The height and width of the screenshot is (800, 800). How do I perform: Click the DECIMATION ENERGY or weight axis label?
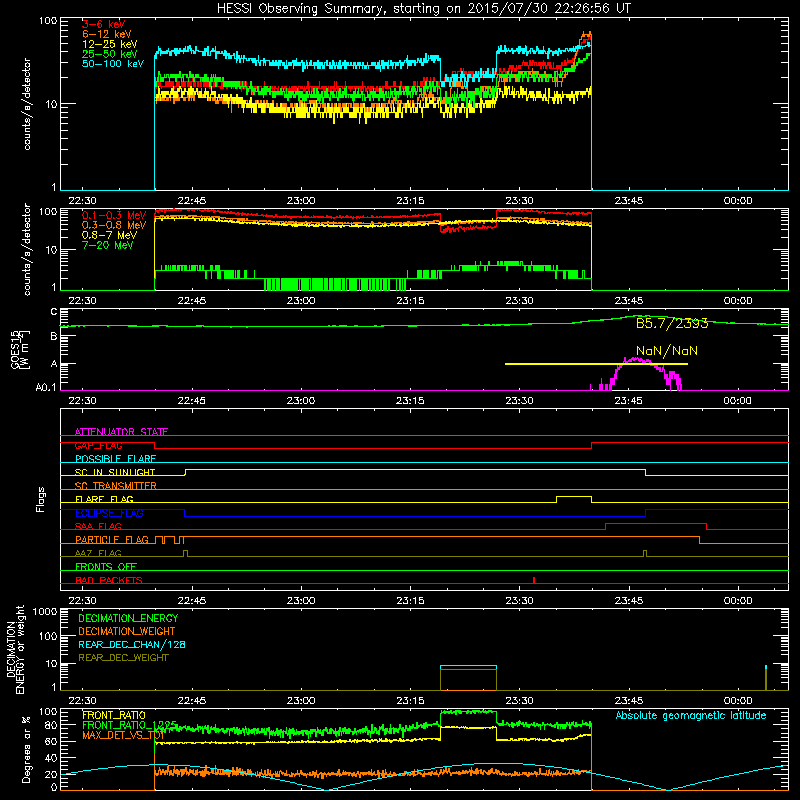tap(15, 649)
